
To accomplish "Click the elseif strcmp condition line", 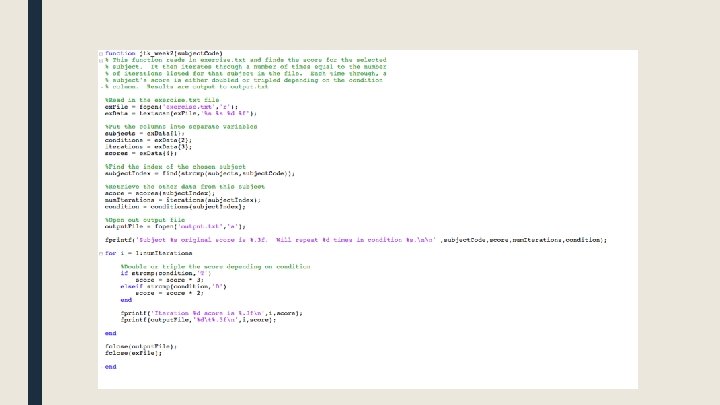I will [x=174, y=287].
